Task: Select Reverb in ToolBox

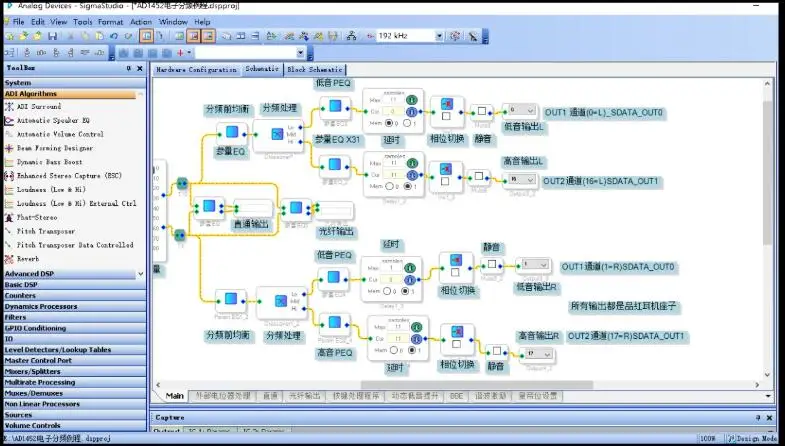Action: 28,259
